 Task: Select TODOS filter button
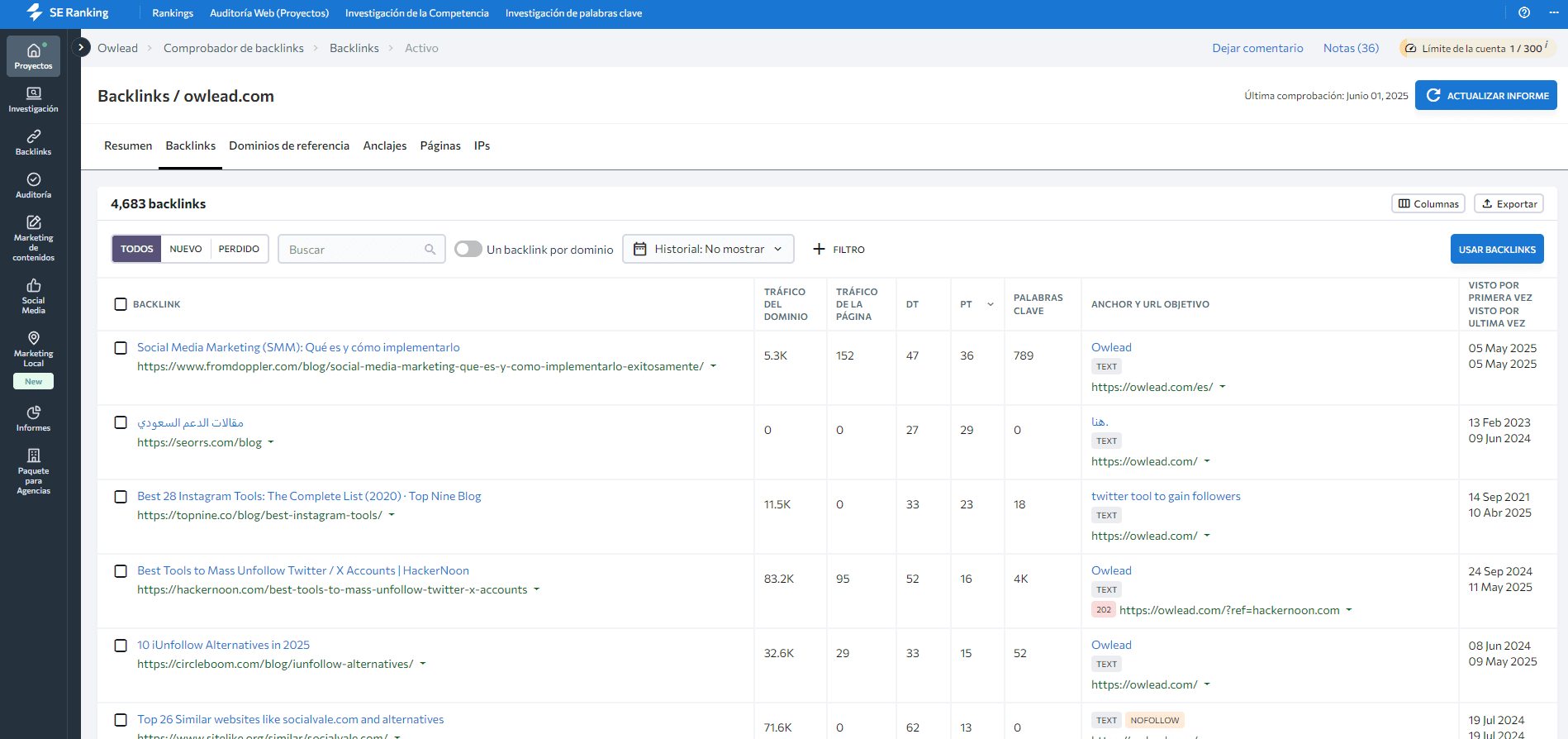(x=137, y=249)
